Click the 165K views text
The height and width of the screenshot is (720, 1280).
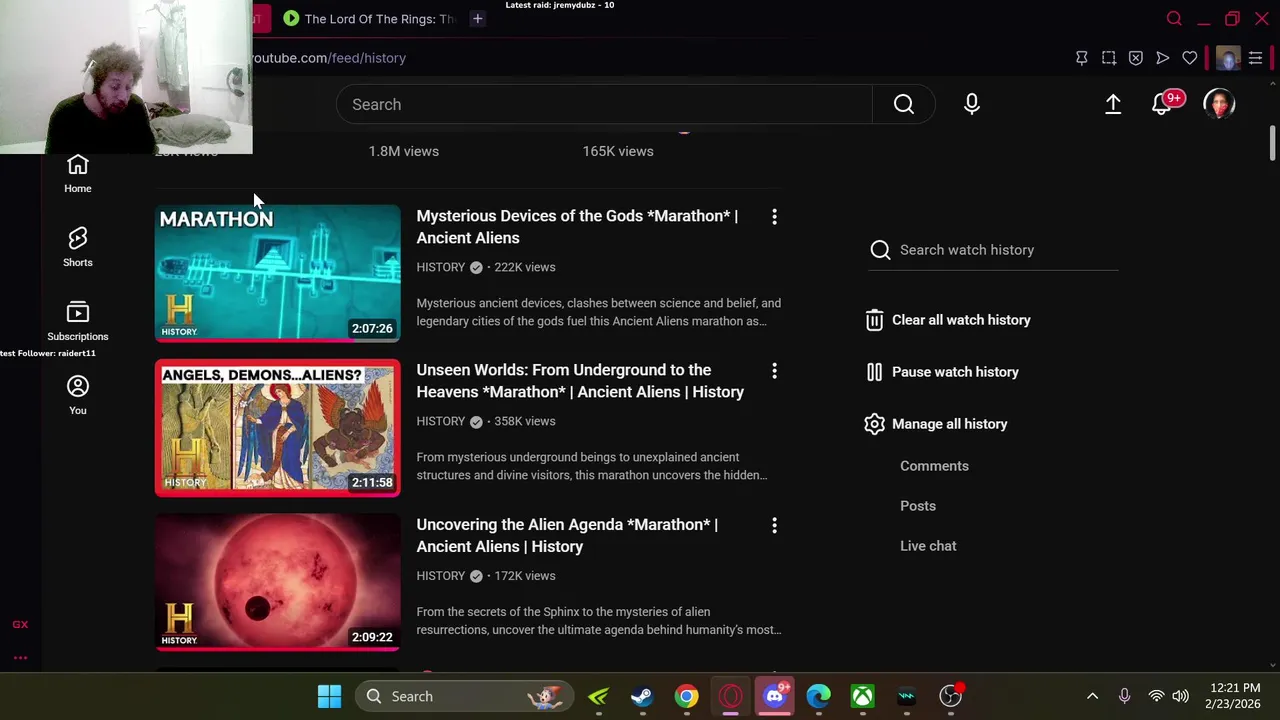click(x=618, y=151)
